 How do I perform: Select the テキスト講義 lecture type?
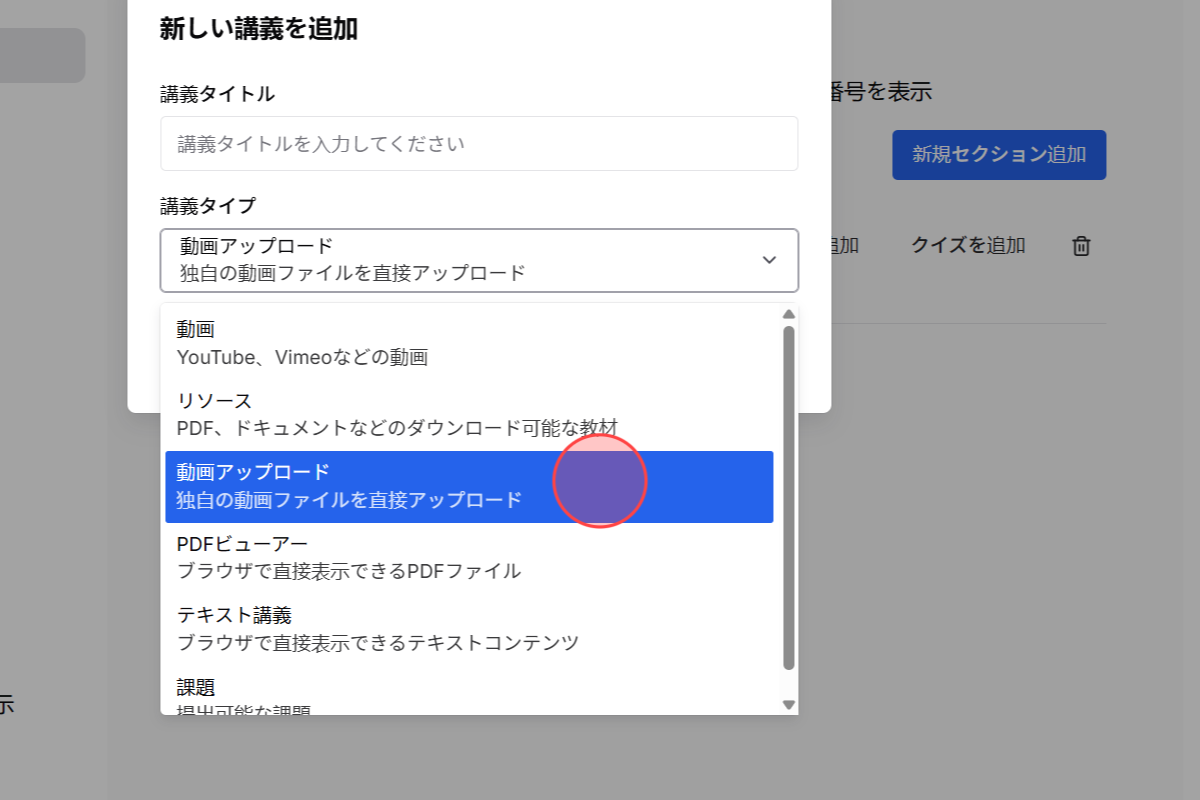(x=400, y=628)
